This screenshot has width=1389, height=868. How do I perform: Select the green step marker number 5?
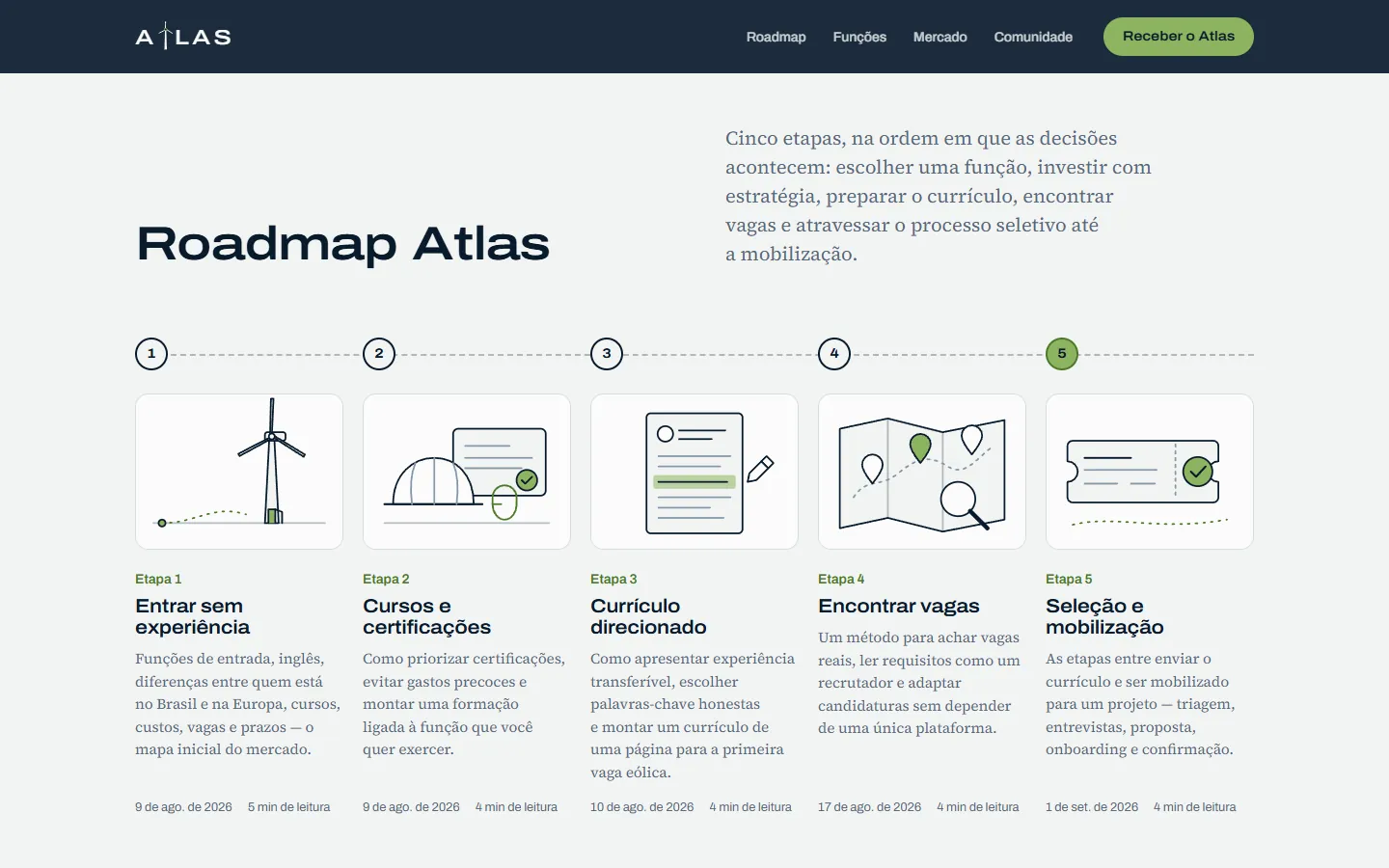tap(1062, 354)
